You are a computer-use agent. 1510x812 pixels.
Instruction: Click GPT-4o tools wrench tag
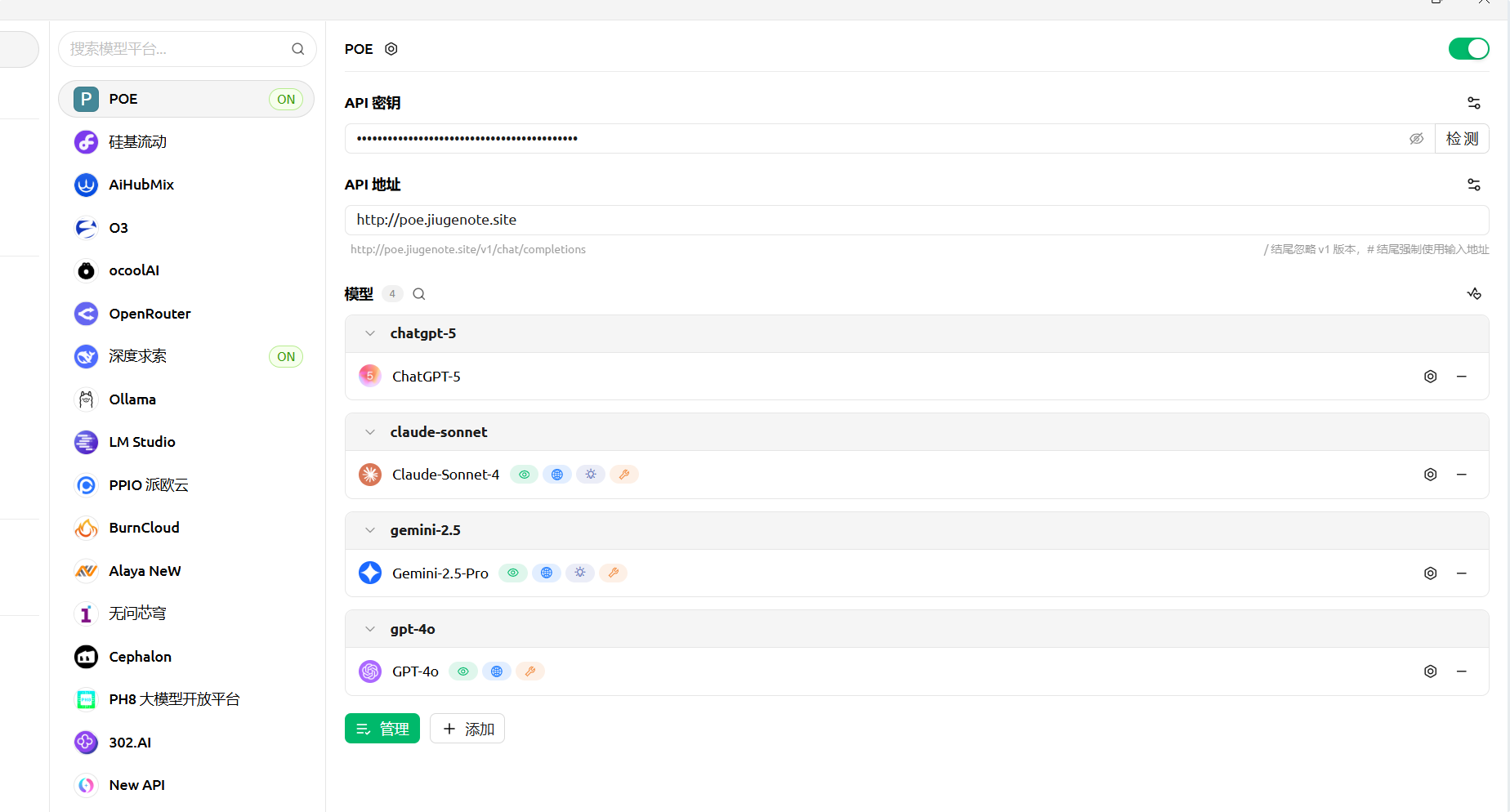point(530,671)
